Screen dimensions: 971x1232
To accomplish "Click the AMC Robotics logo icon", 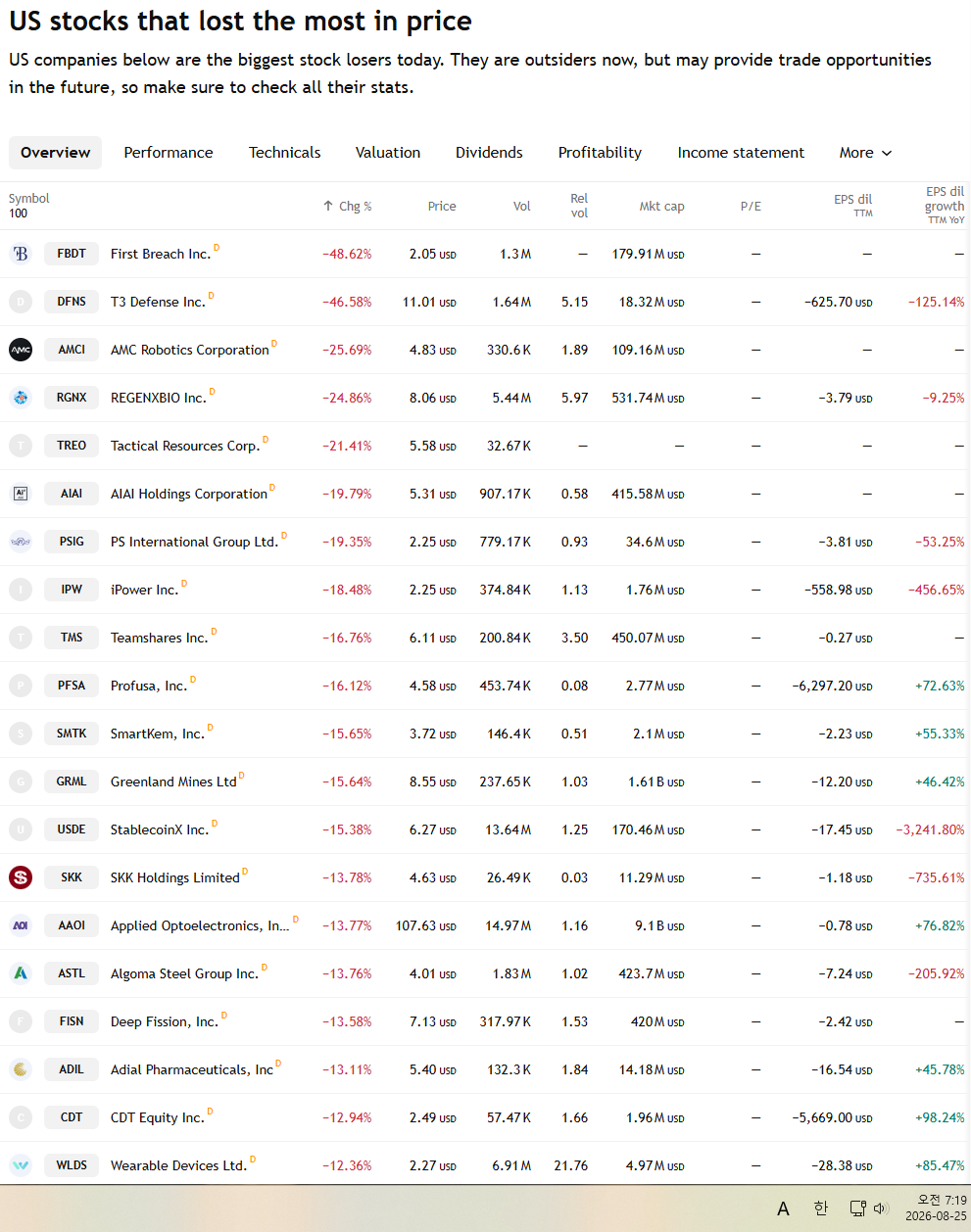I will [21, 350].
